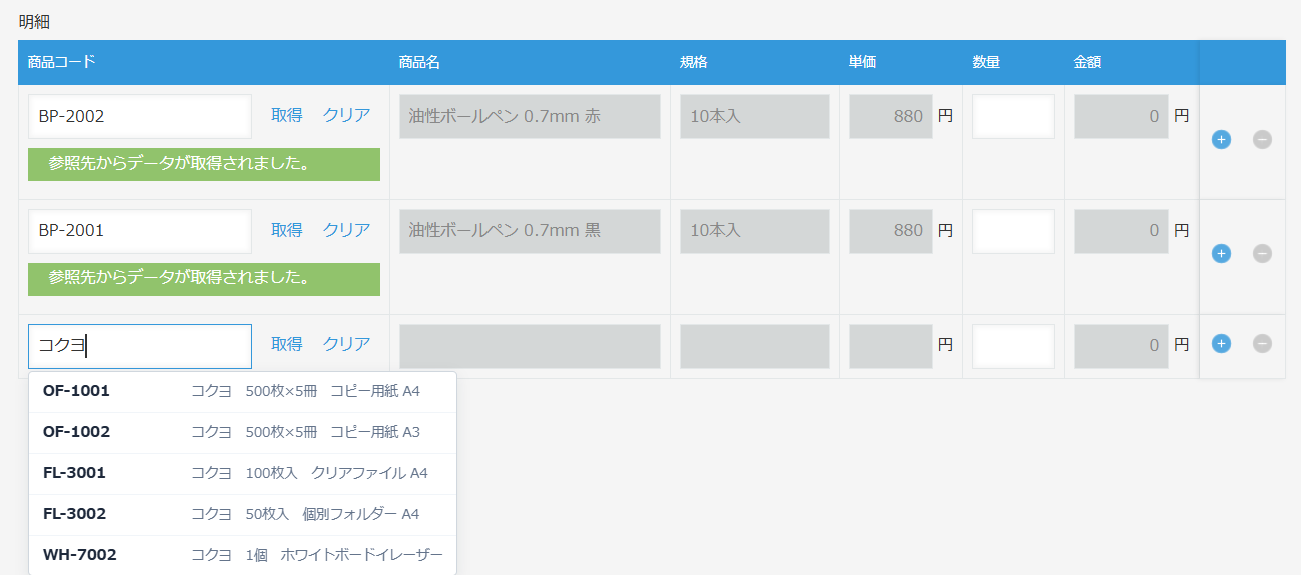The height and width of the screenshot is (575, 1301).
Task: Select OF-1002 コピー用紙 A3 suggestion
Action: tap(242, 432)
